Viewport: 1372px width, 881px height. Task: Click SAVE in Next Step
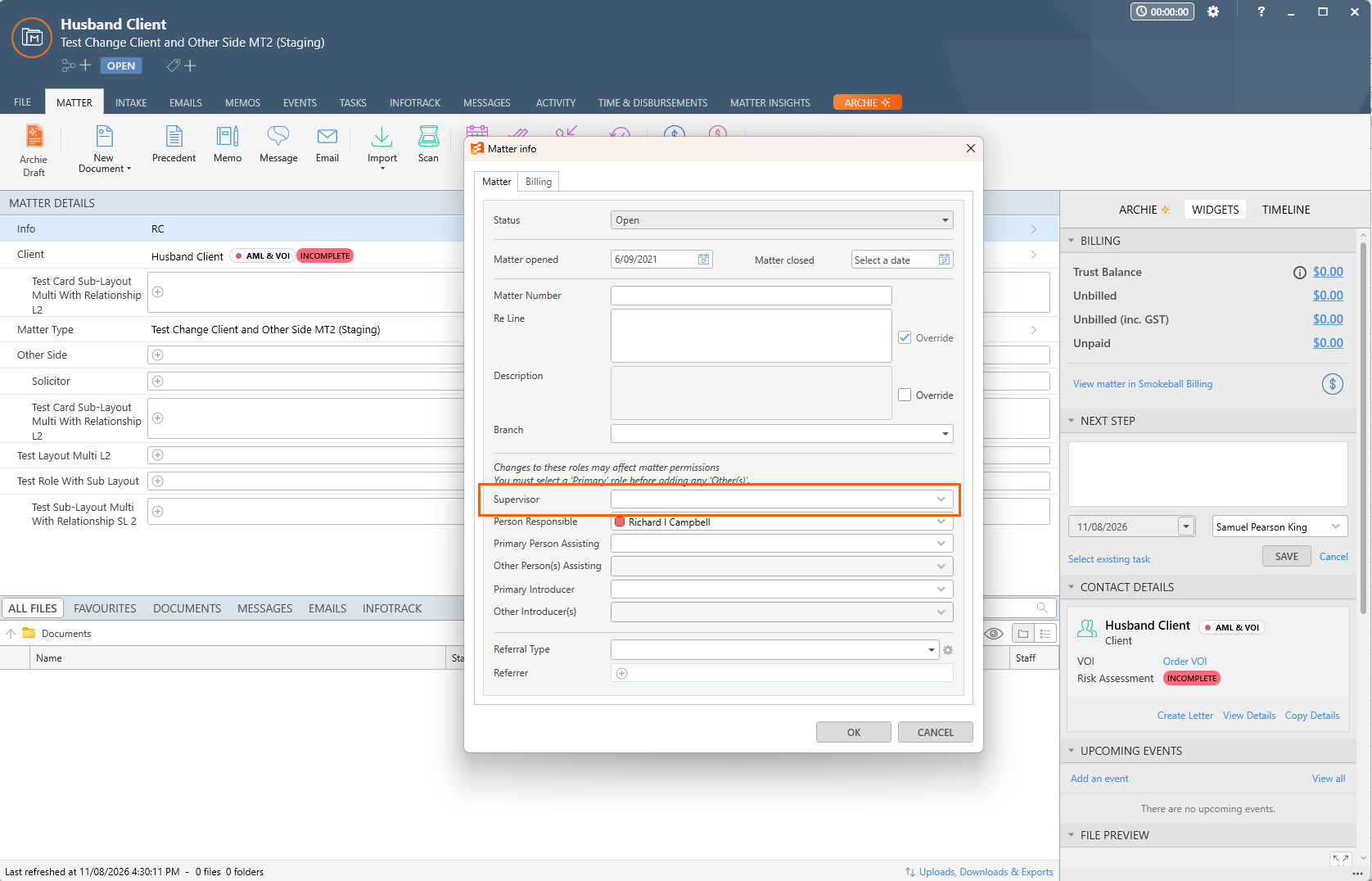pos(1287,557)
